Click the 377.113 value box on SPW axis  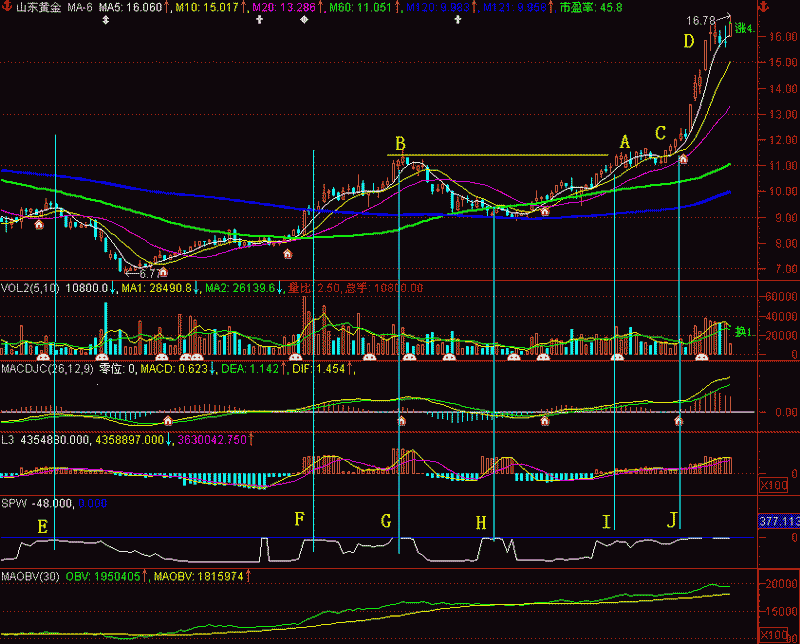pyautogui.click(x=778, y=521)
